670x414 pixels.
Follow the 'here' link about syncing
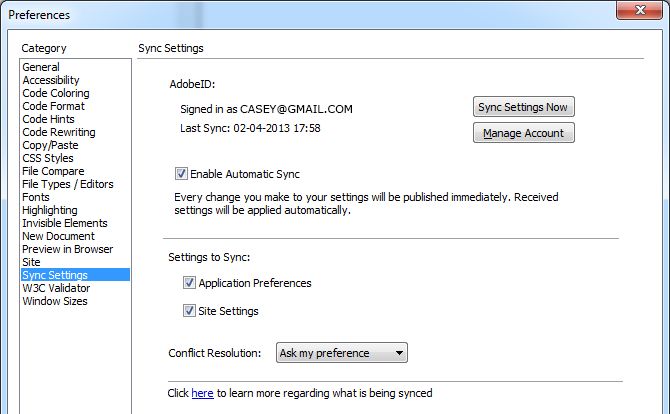202,394
